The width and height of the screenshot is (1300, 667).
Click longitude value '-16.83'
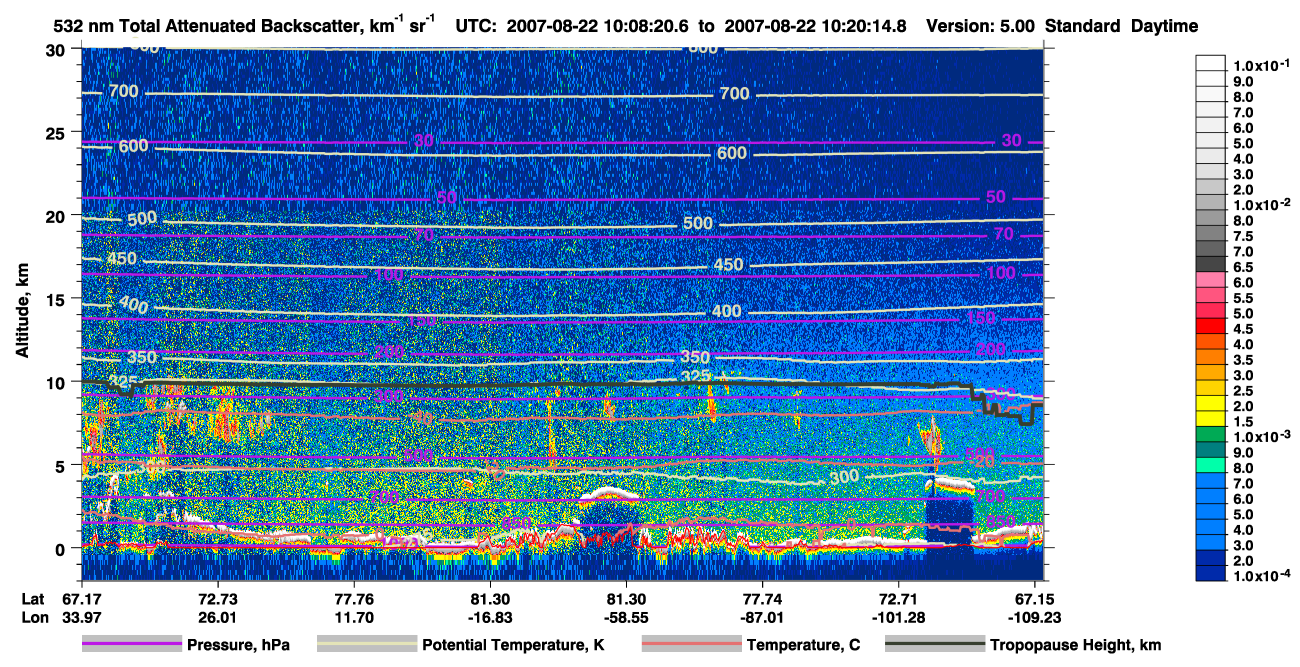coord(489,616)
